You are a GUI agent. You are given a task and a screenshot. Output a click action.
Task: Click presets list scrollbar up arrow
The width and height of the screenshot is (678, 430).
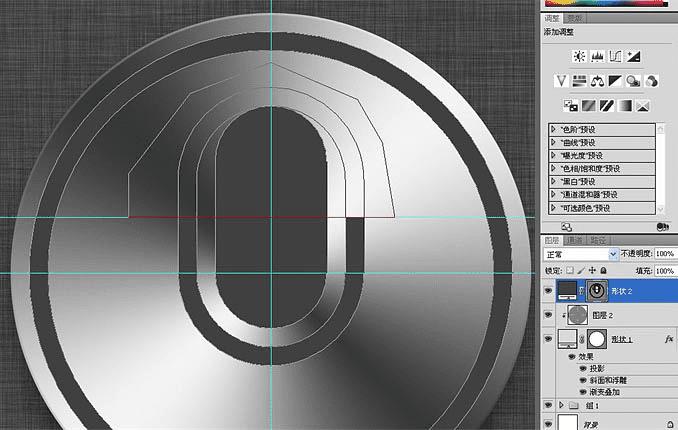coord(660,129)
